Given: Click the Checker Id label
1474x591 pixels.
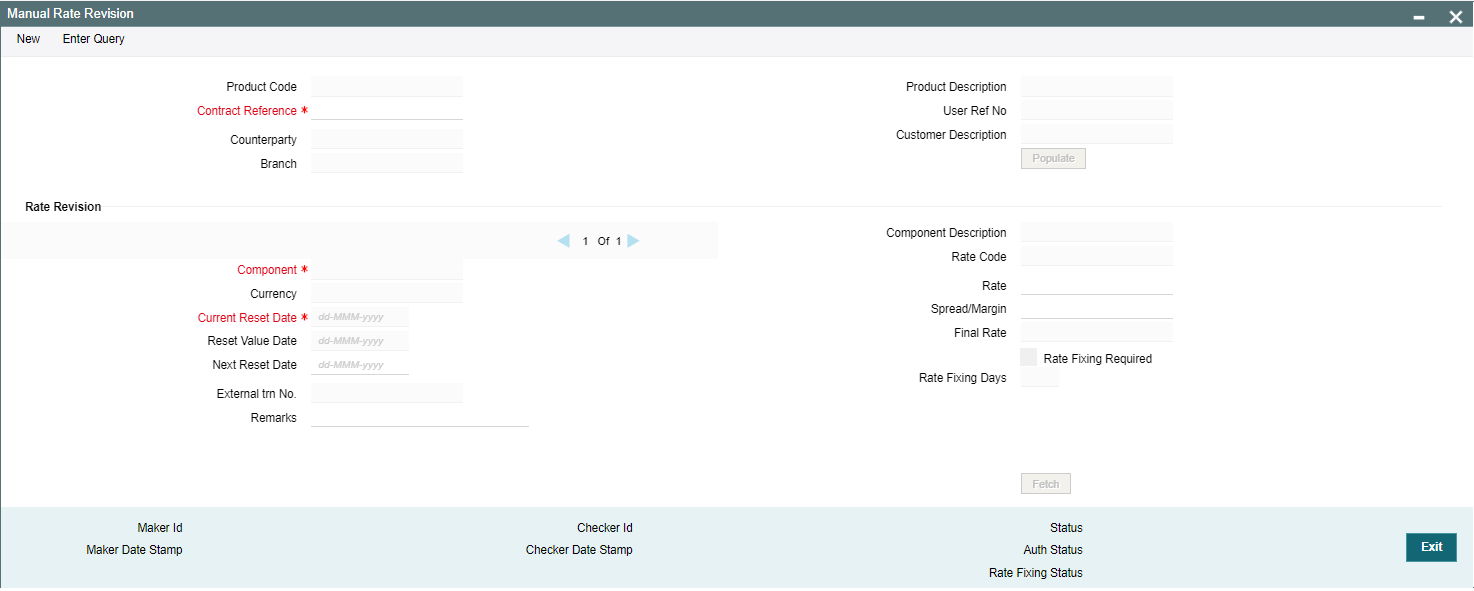Looking at the screenshot, I should click(x=605, y=528).
